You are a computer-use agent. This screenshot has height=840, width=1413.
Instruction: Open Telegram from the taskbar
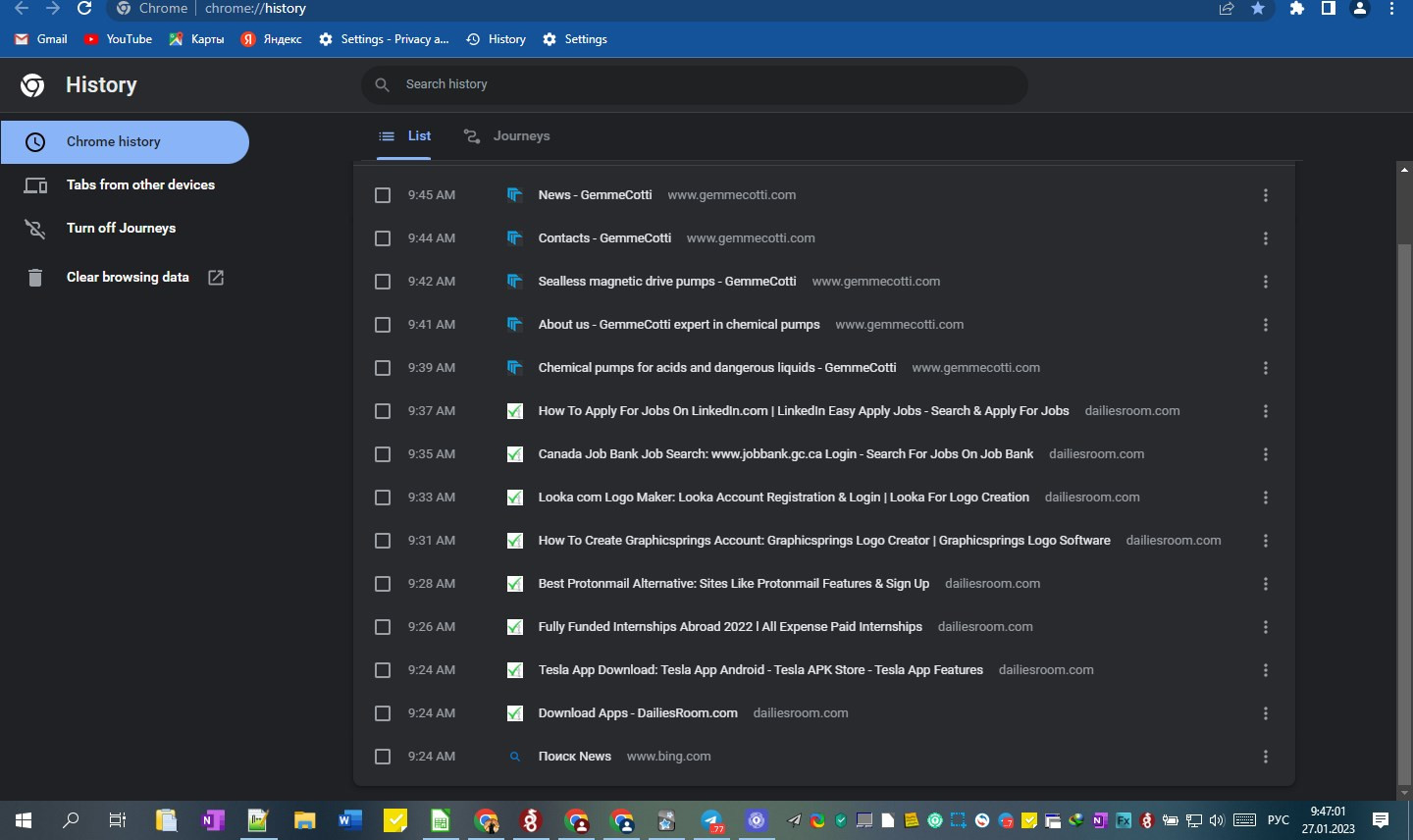pyautogui.click(x=712, y=820)
